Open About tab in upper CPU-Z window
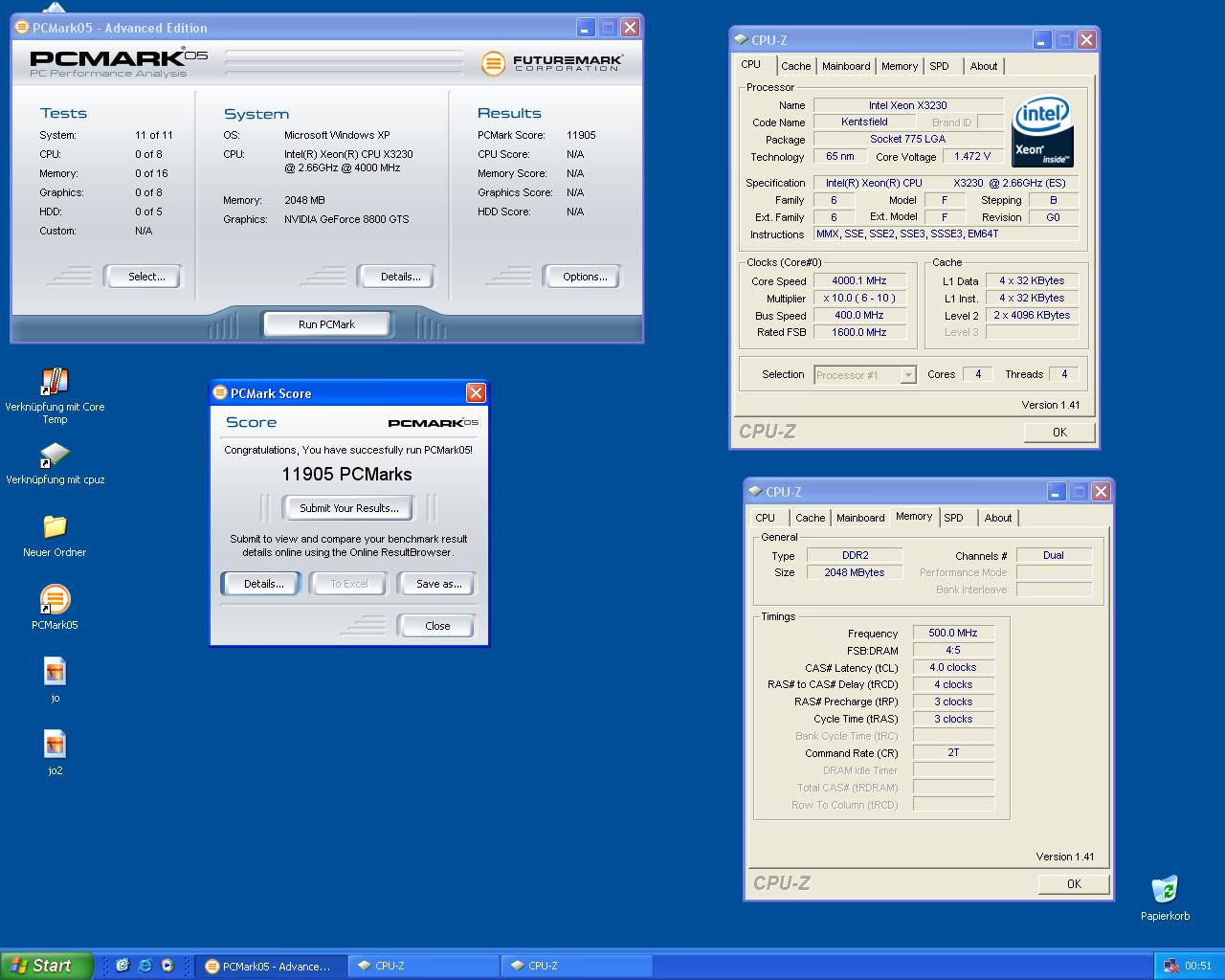 pos(984,66)
